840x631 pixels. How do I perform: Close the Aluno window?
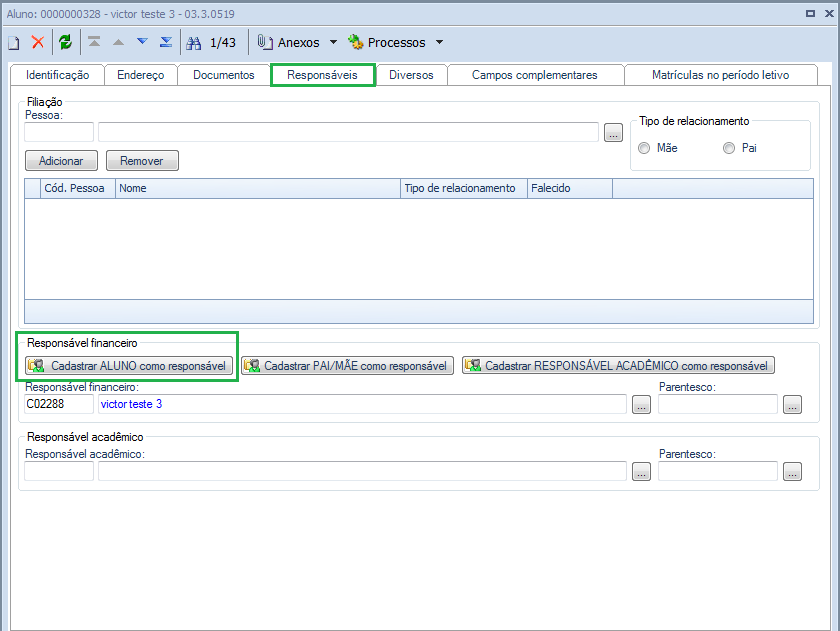[829, 14]
